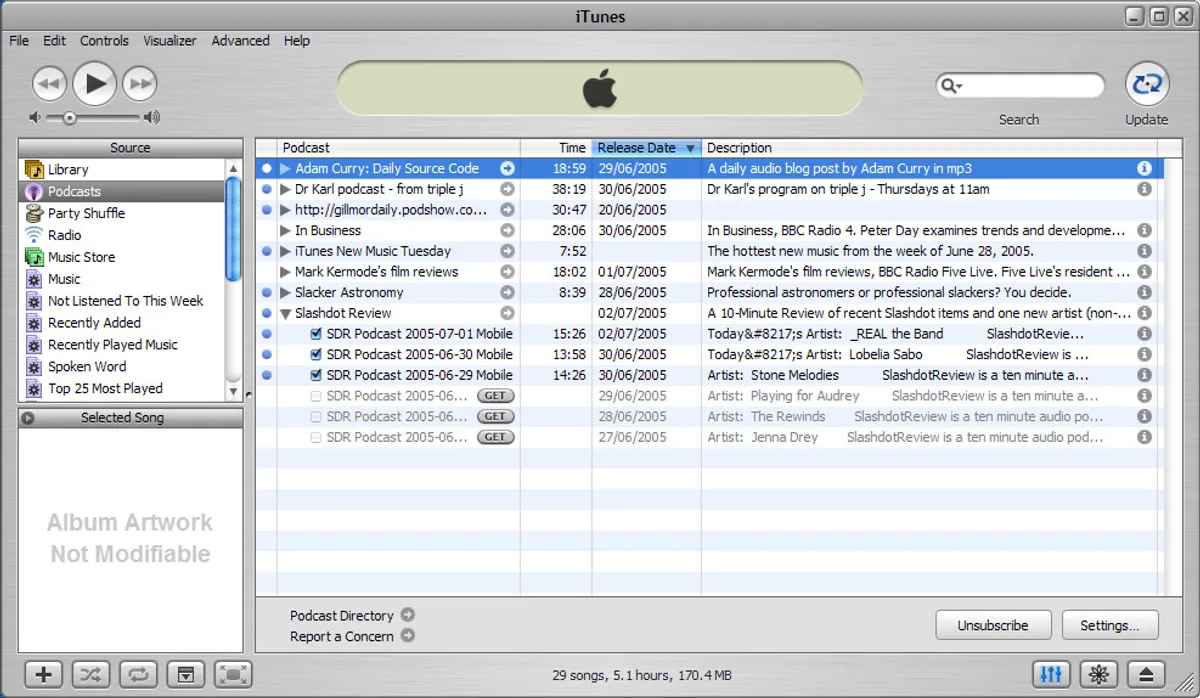
Task: Skip to previous track button
Action: pyautogui.click(x=49, y=84)
